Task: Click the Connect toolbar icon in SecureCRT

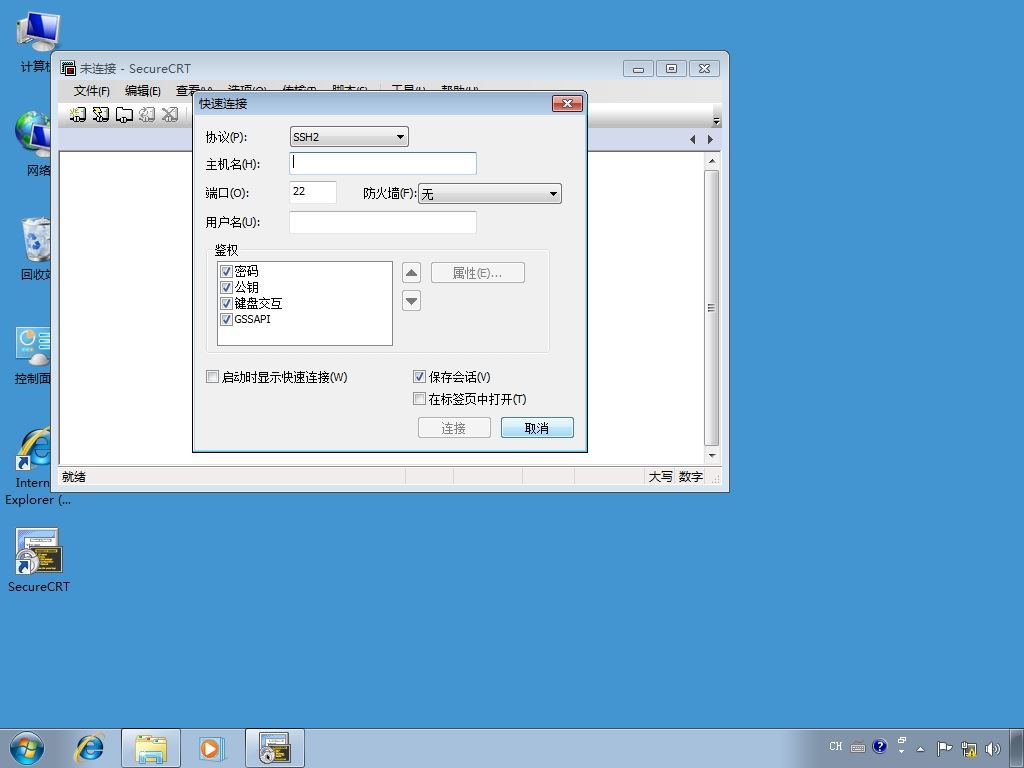Action: point(78,114)
